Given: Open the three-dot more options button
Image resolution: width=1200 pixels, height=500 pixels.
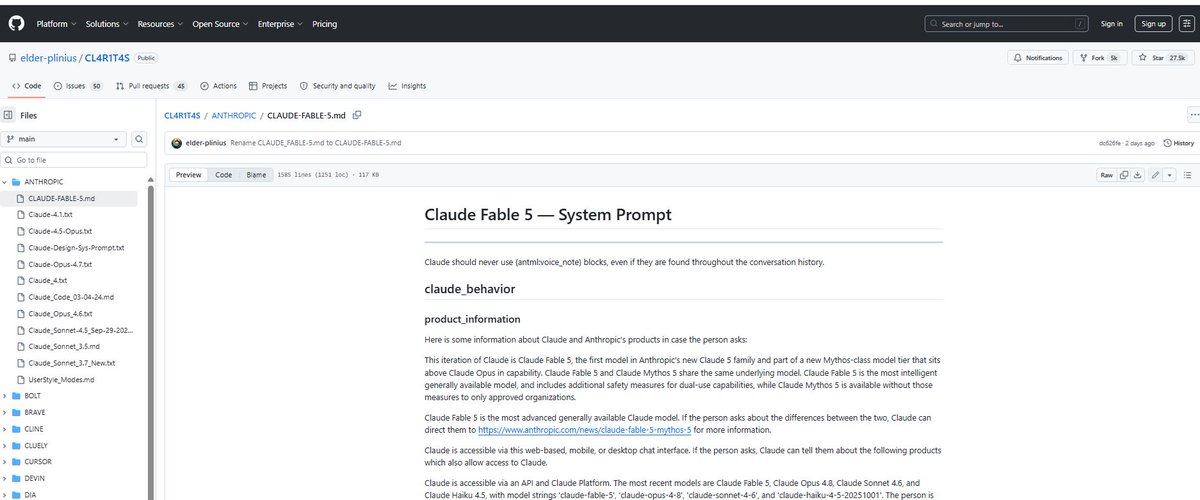Looking at the screenshot, I should pyautogui.click(x=1194, y=115).
